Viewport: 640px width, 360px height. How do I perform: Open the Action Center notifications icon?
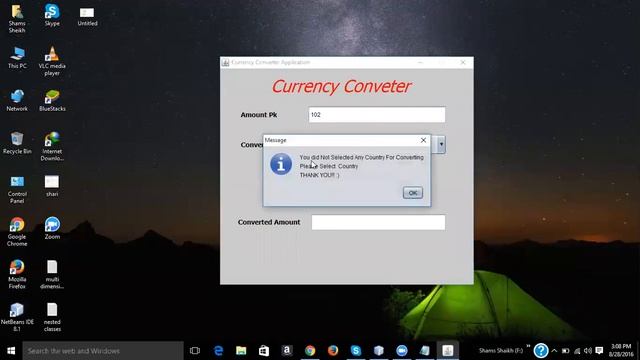pos(599,351)
